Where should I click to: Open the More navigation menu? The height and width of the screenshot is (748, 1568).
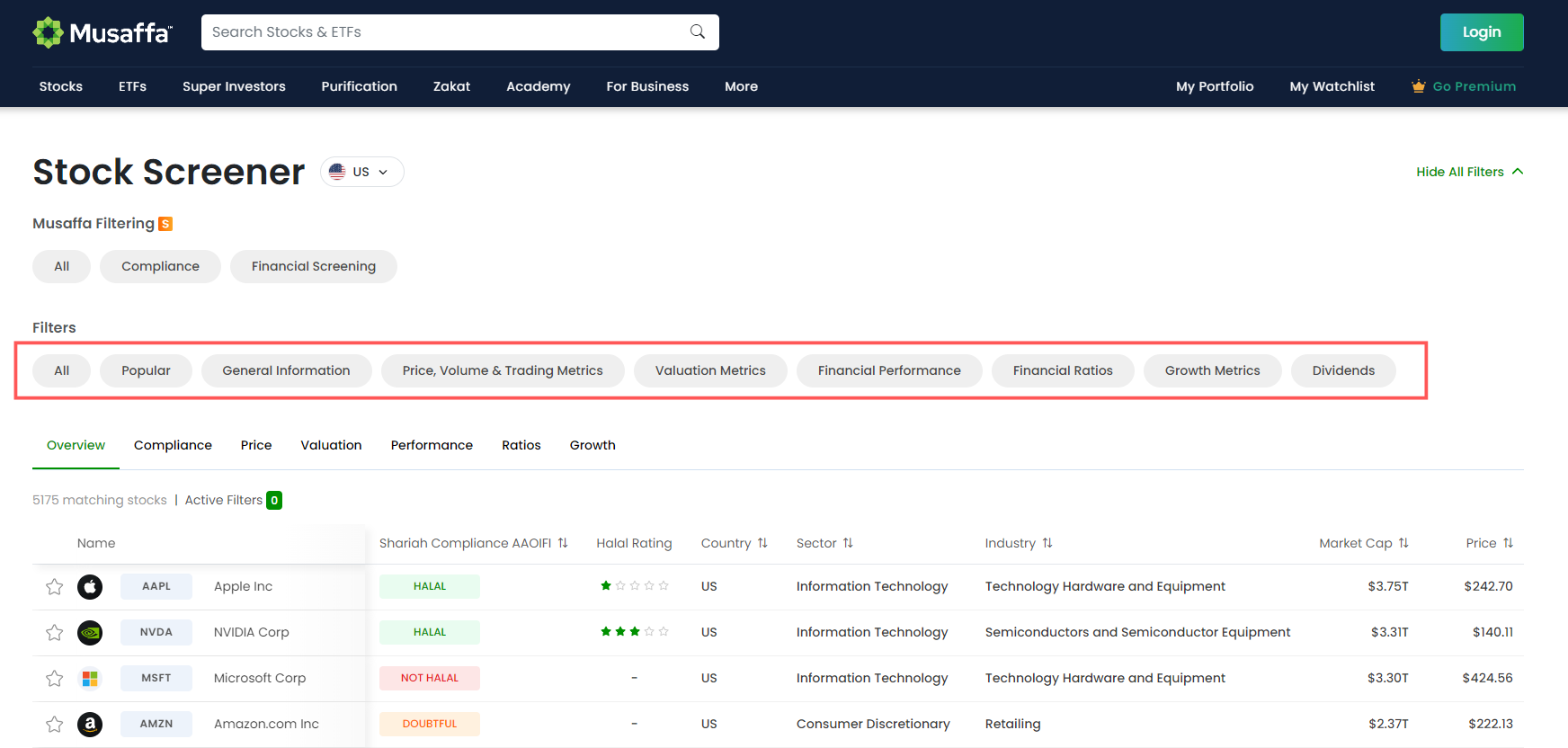741,86
